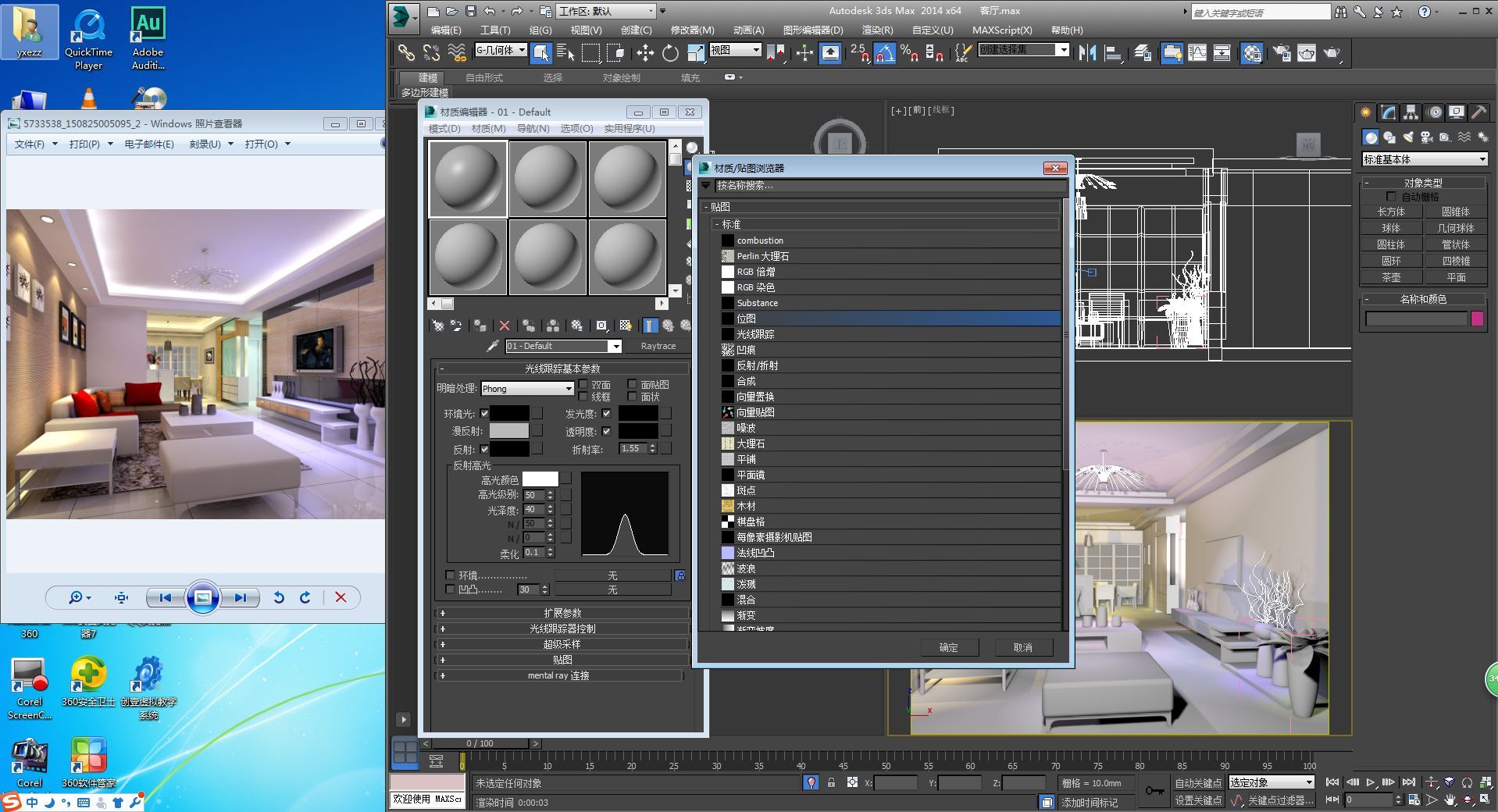This screenshot has width=1498, height=812.
Task: Toggle Window/Crossing selection icon
Action: pos(616,52)
